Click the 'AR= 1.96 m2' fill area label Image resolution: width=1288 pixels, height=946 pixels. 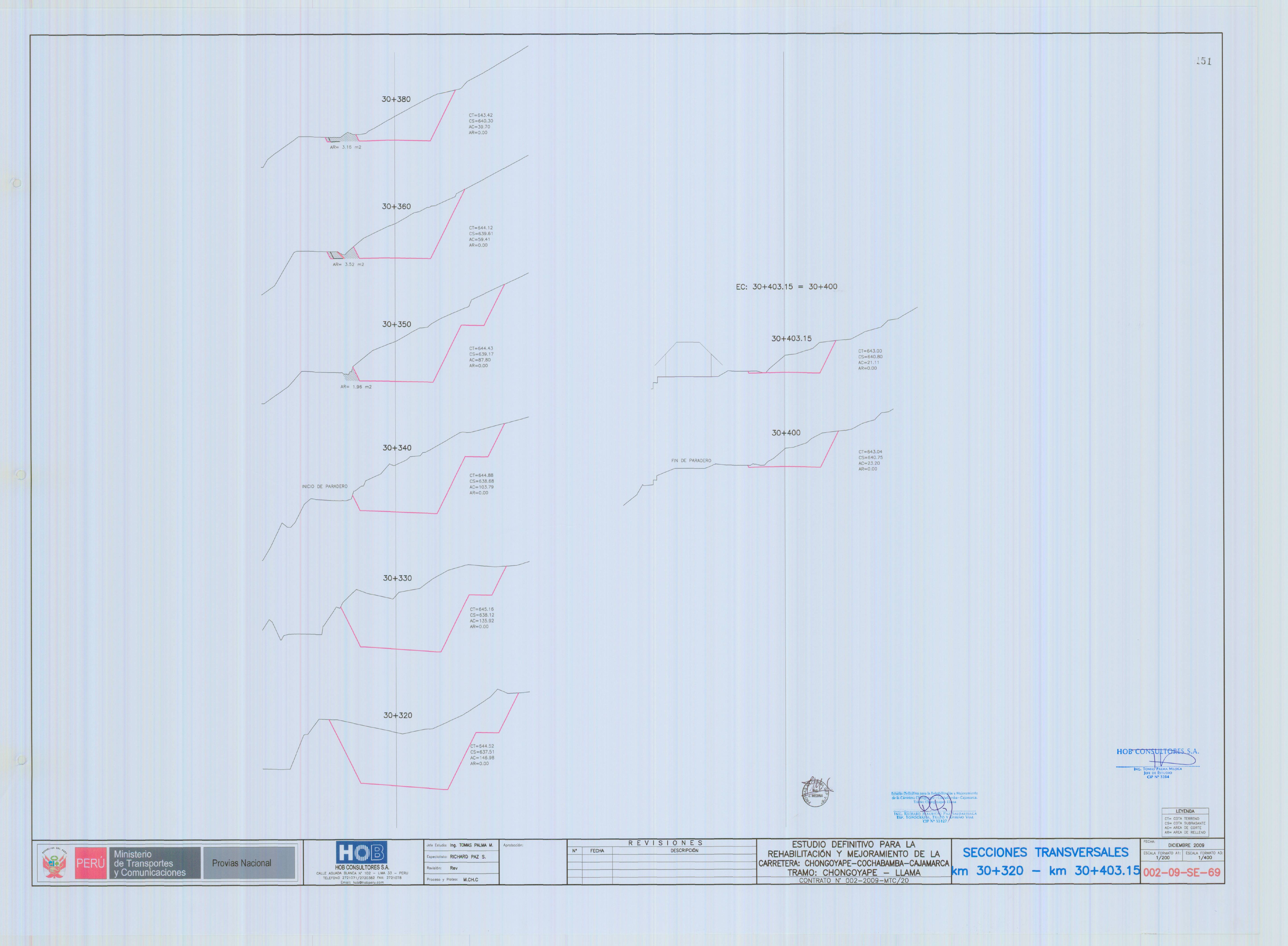pyautogui.click(x=356, y=387)
